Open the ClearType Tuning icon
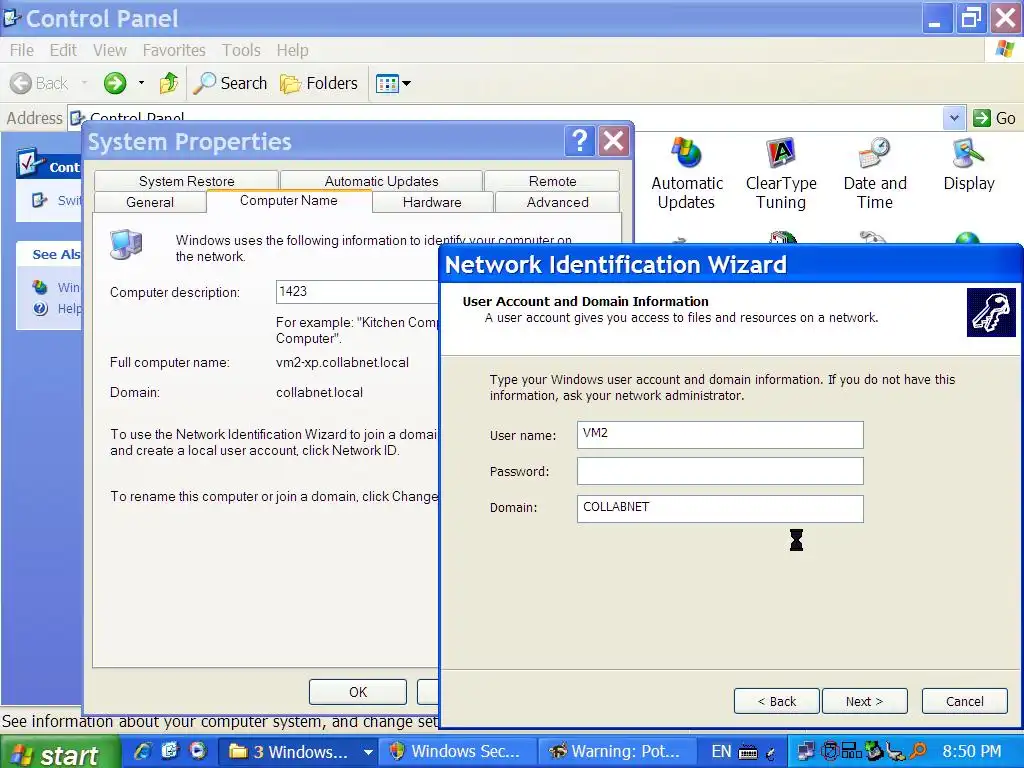This screenshot has width=1024, height=768. 781,174
